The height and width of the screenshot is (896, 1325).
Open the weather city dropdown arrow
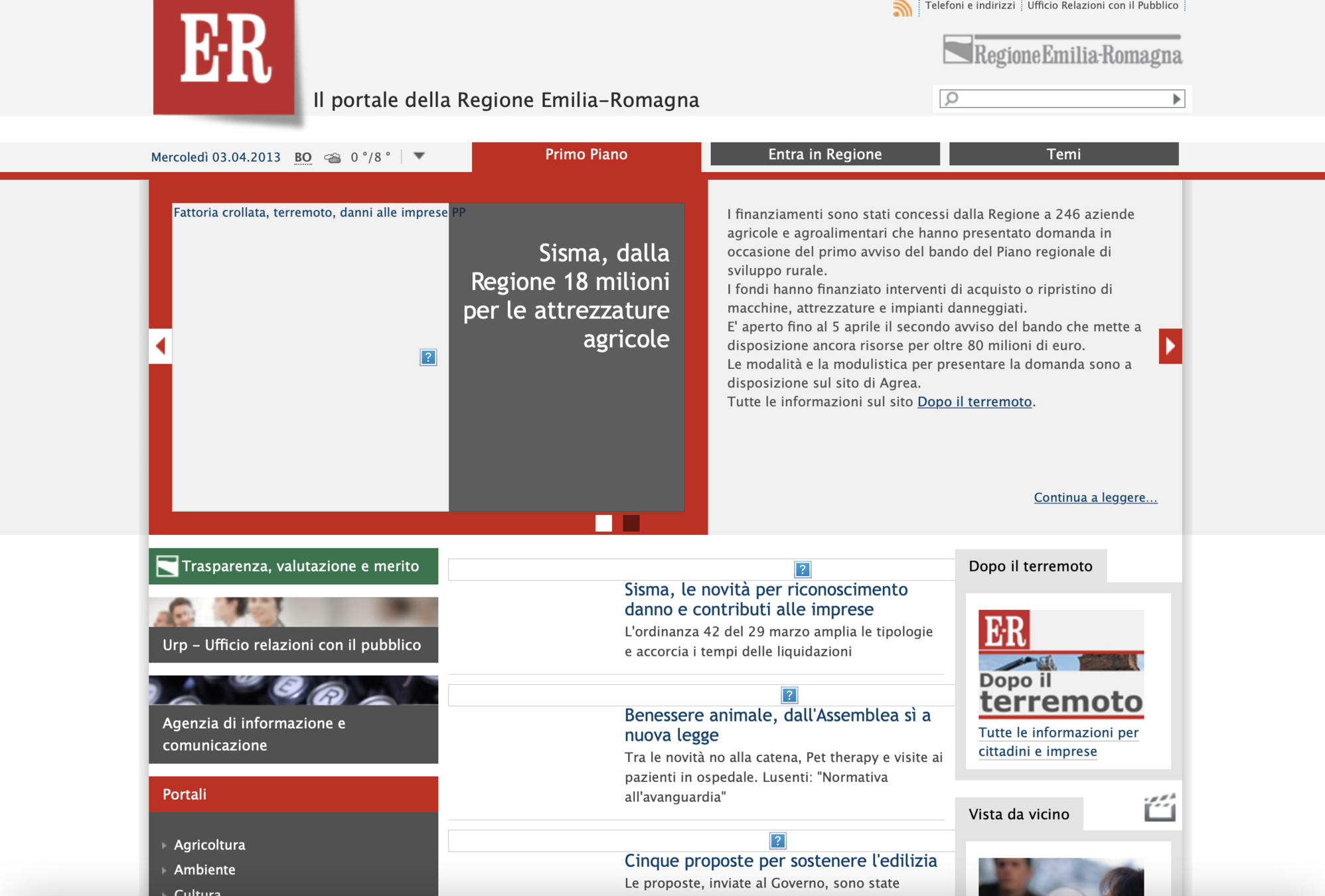pos(419,156)
